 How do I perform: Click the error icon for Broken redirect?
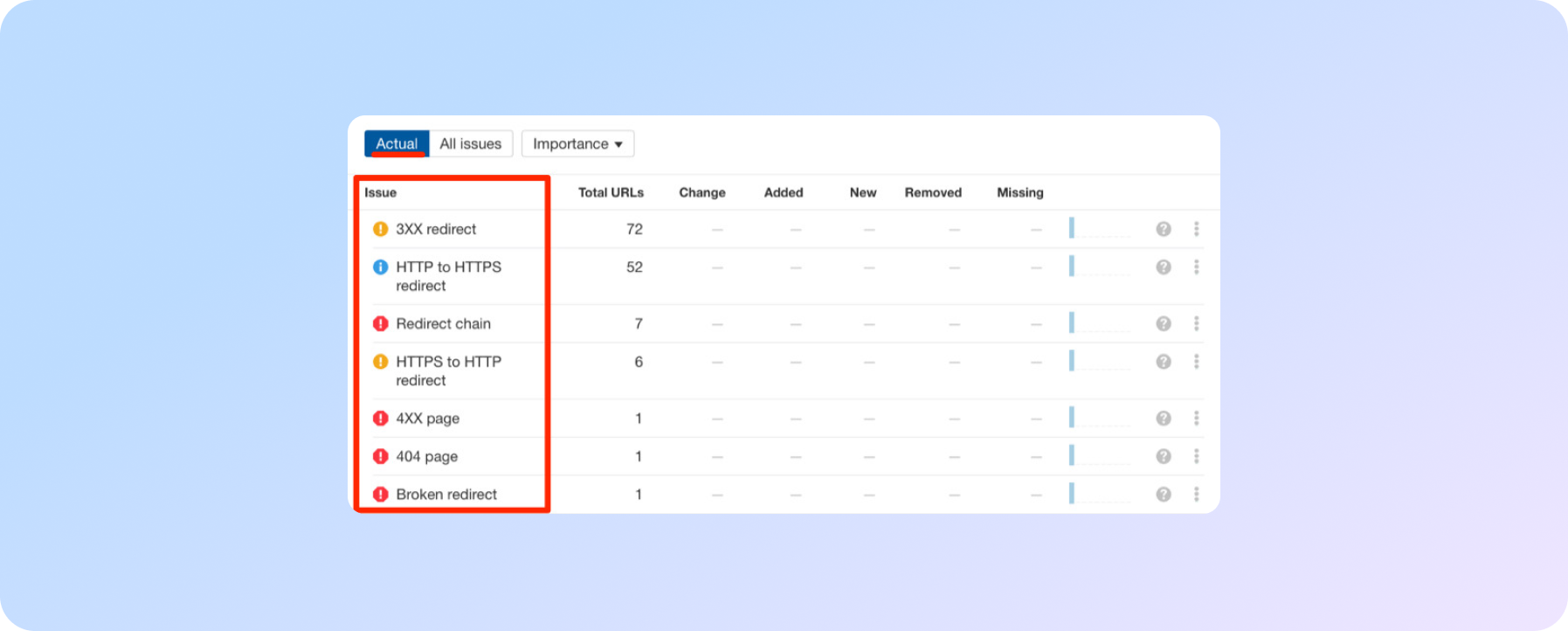point(381,494)
